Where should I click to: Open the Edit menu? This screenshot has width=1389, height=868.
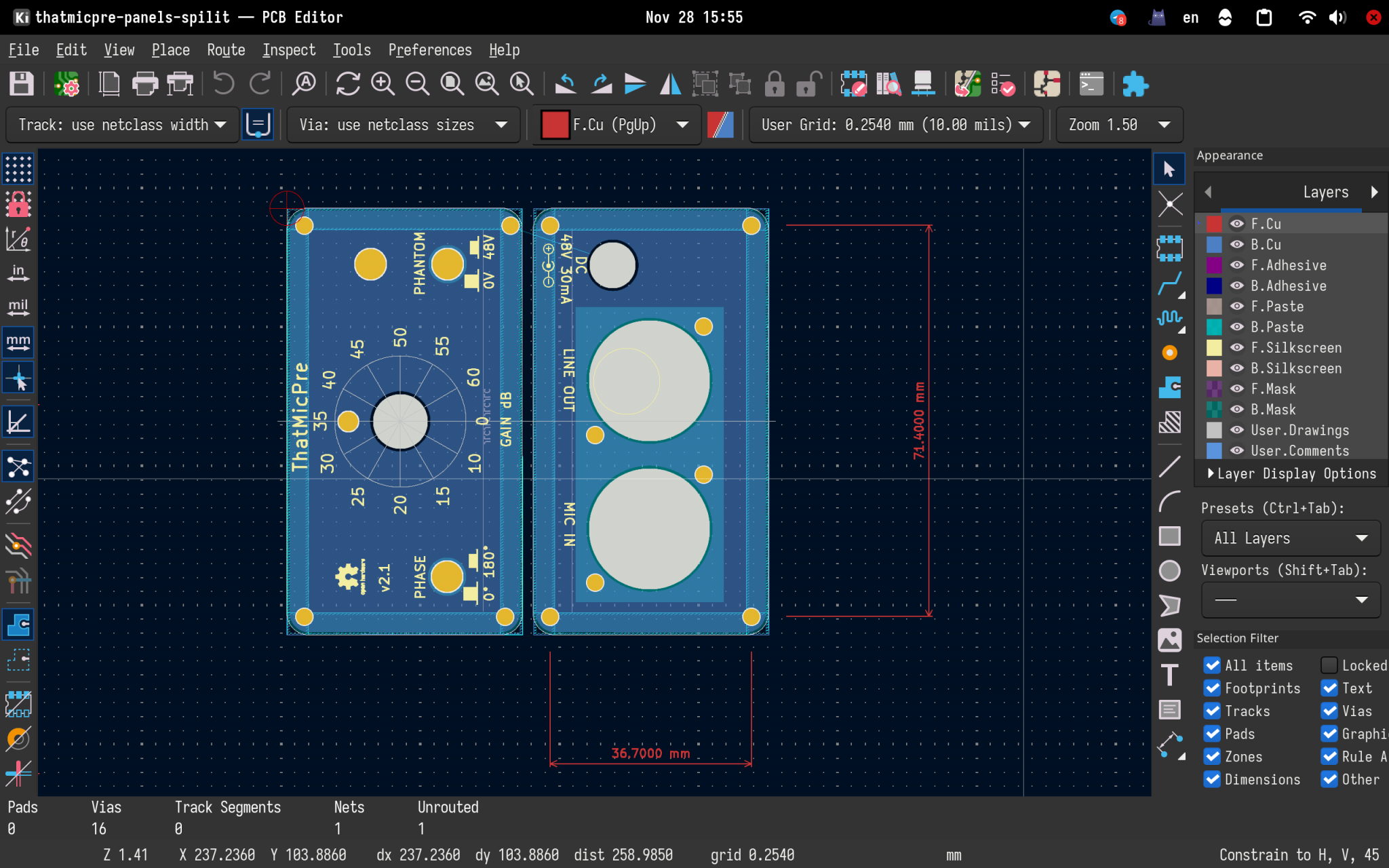[71, 50]
